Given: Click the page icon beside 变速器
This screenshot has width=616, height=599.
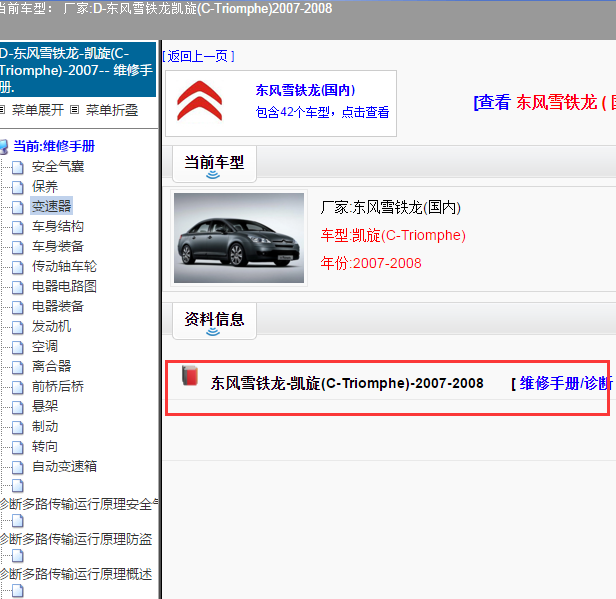Looking at the screenshot, I should [18, 207].
